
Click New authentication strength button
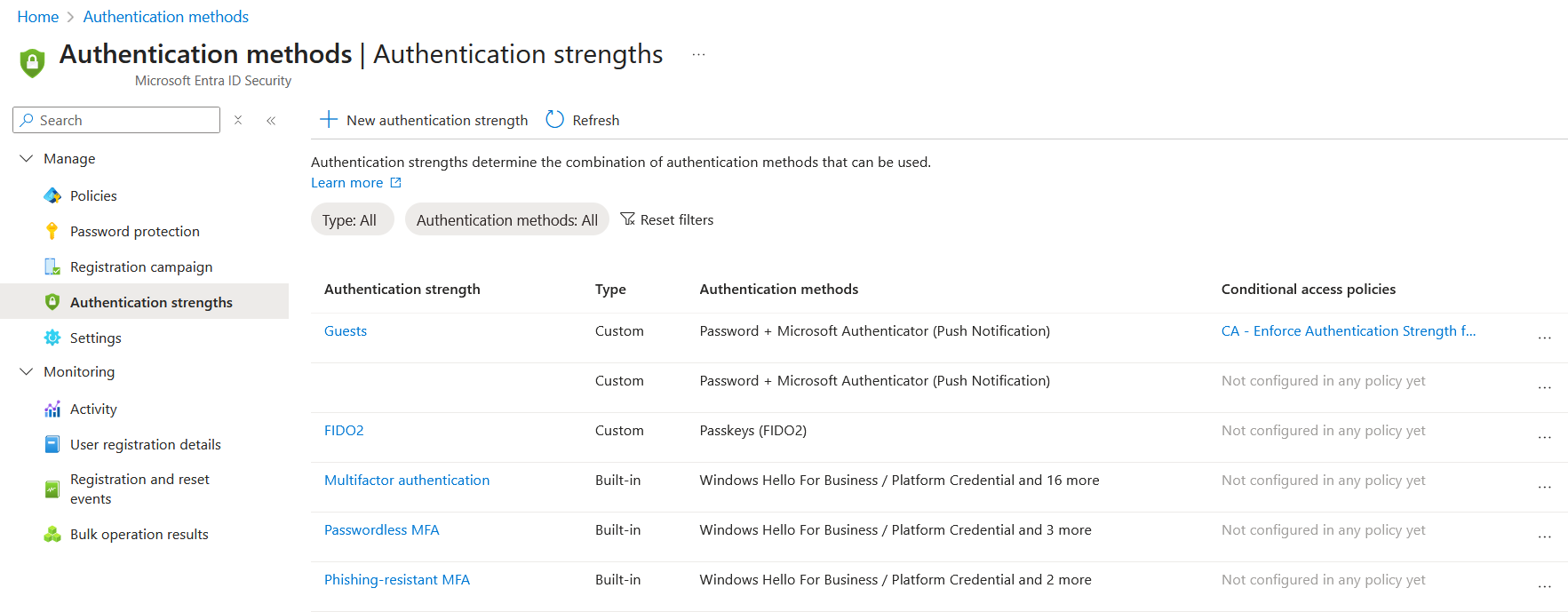coord(424,120)
